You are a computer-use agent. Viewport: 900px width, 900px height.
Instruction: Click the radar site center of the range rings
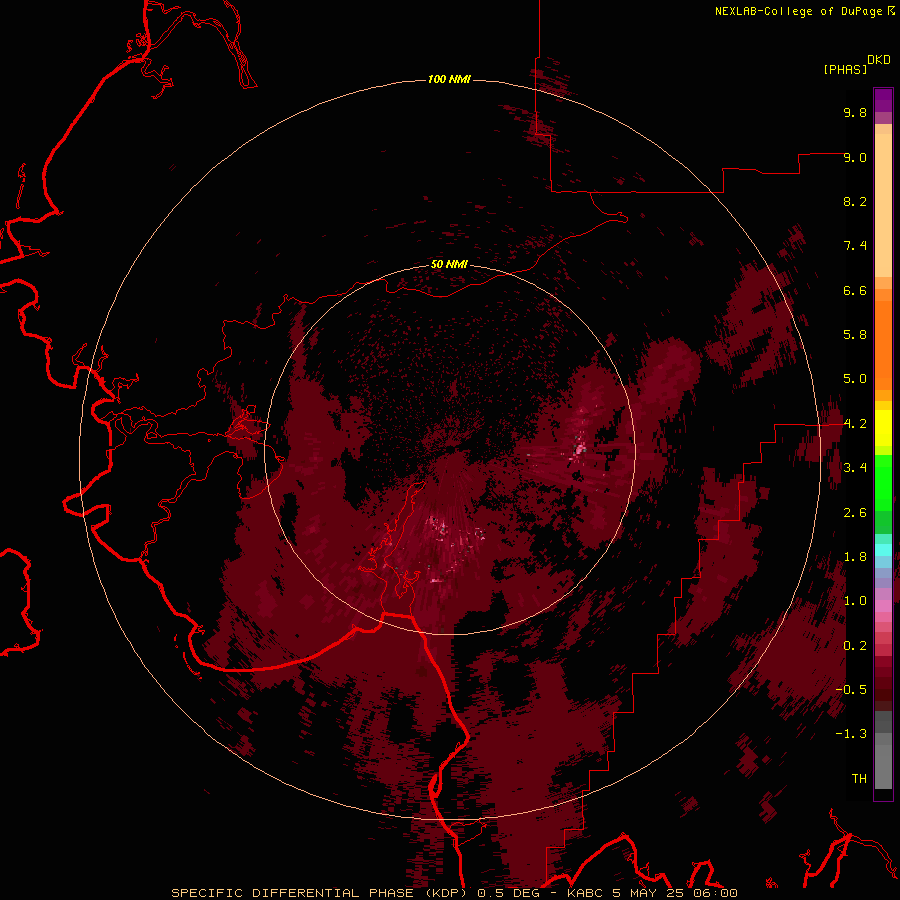click(449, 449)
